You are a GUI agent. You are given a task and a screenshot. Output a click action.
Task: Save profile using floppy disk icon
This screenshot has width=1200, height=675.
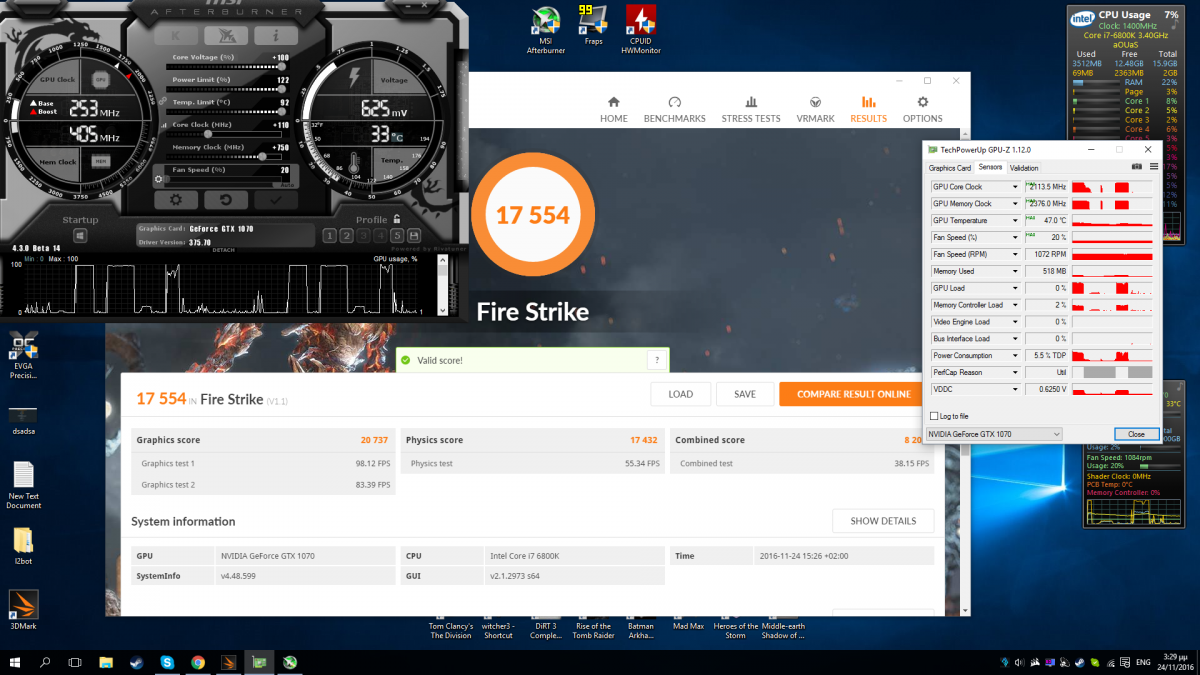tap(416, 236)
